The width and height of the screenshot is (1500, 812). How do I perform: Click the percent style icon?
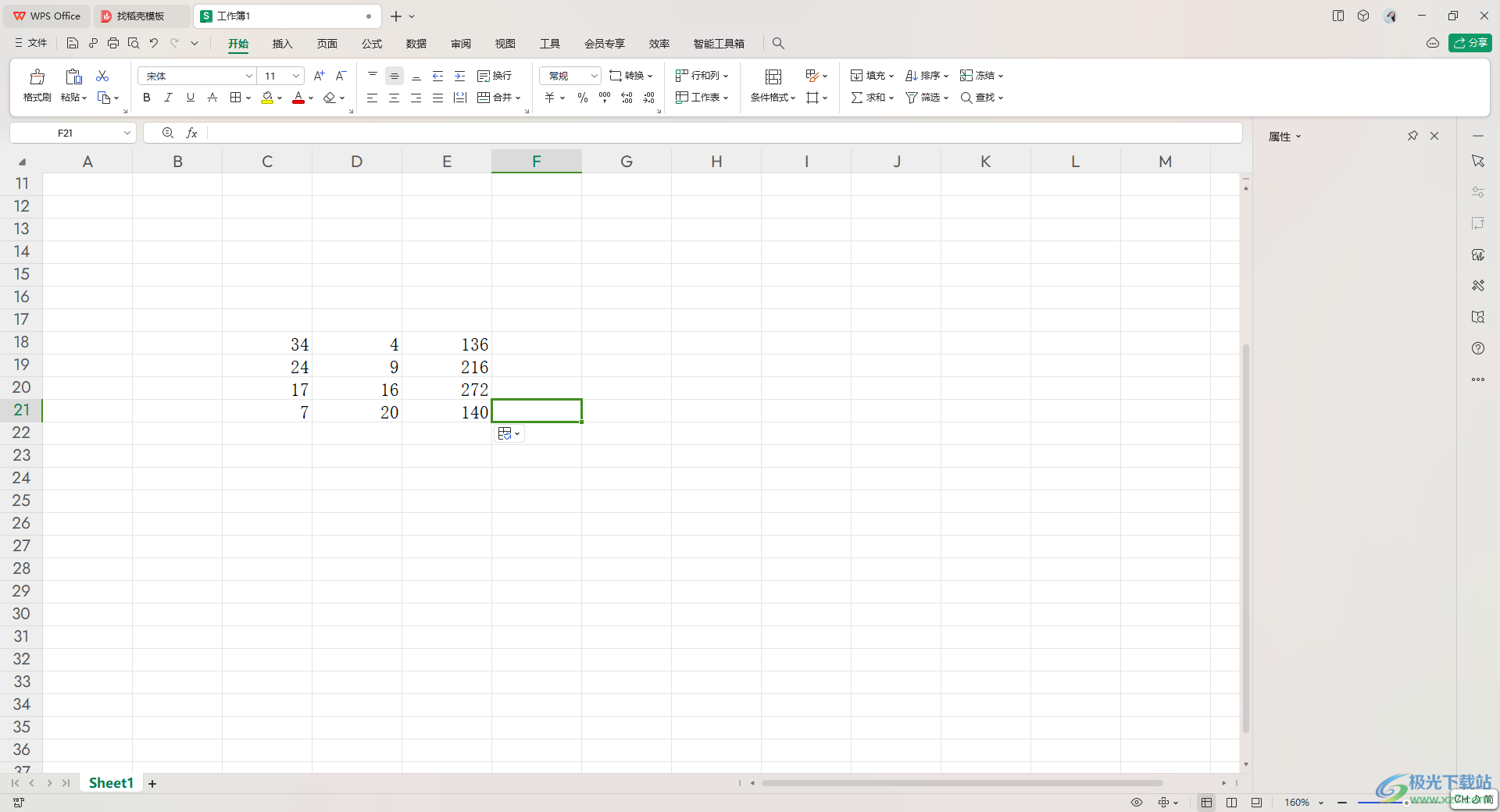click(582, 98)
